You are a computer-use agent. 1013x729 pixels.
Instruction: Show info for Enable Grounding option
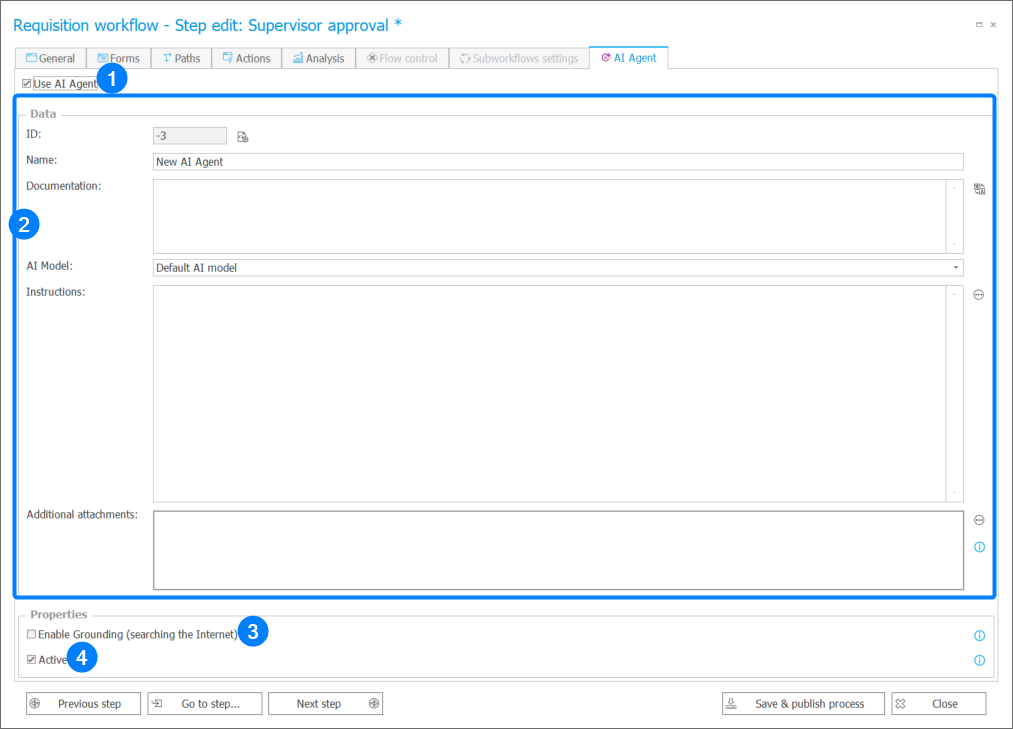coord(979,635)
